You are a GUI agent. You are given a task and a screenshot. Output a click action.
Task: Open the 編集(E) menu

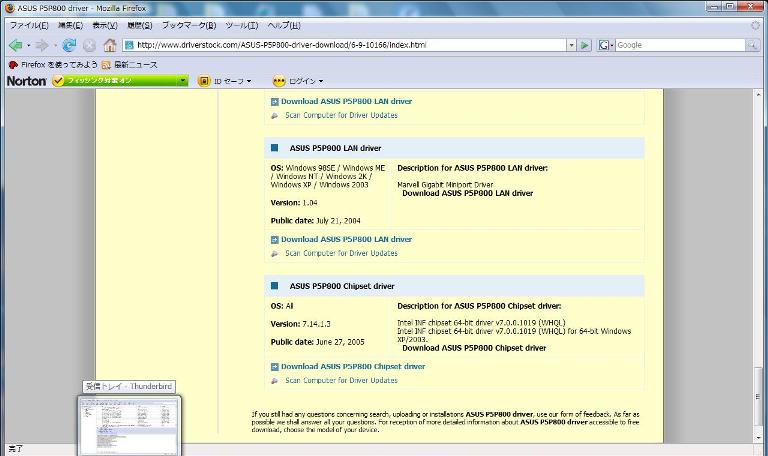tap(70, 25)
